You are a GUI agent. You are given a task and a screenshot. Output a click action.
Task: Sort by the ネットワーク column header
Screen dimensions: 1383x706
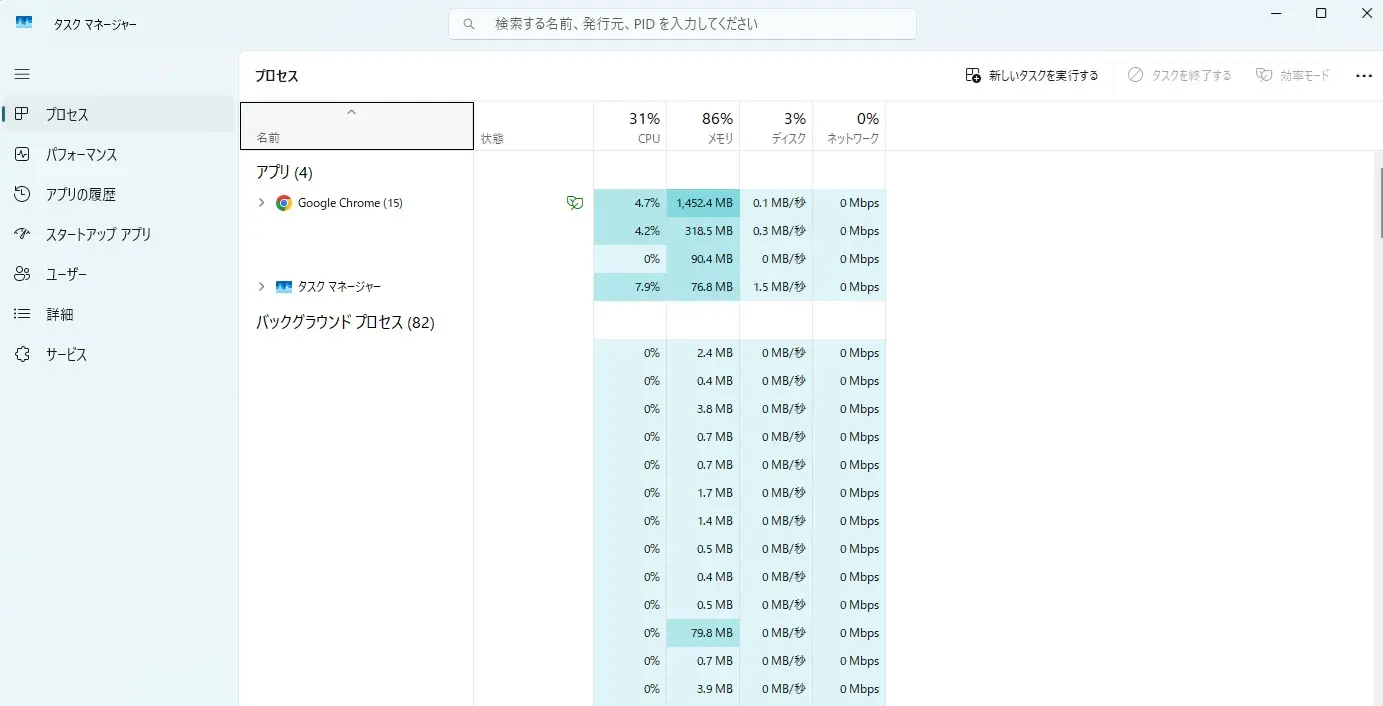[849, 126]
